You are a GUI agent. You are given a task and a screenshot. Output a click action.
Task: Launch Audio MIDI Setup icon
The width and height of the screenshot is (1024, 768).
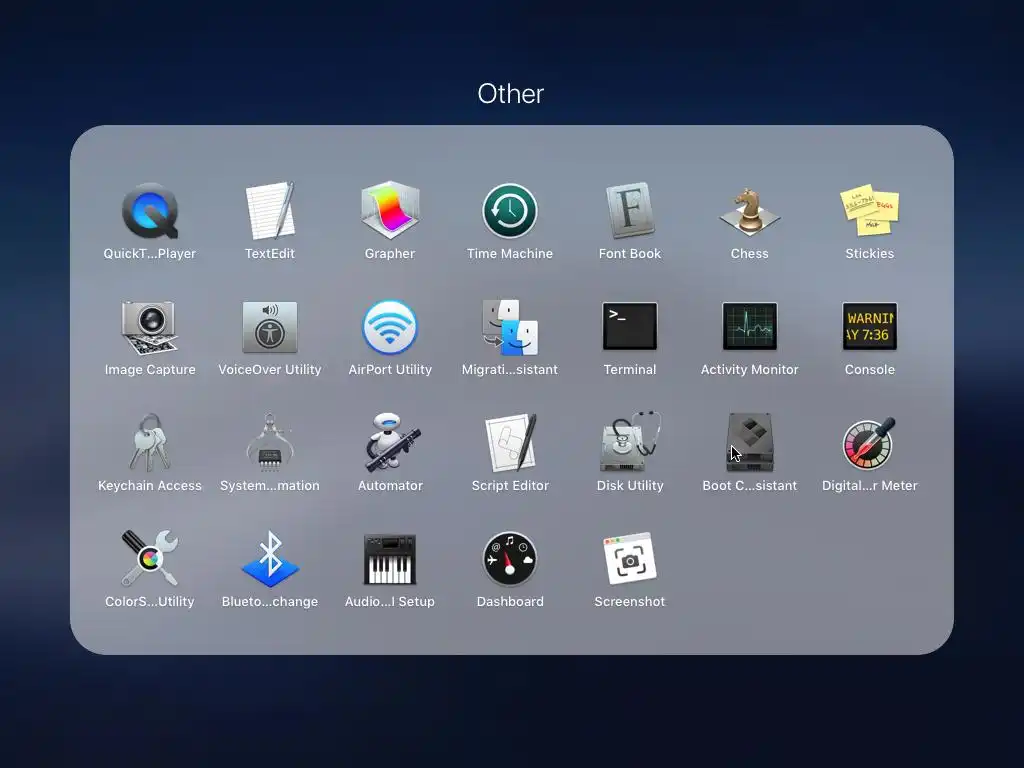[x=390, y=560]
